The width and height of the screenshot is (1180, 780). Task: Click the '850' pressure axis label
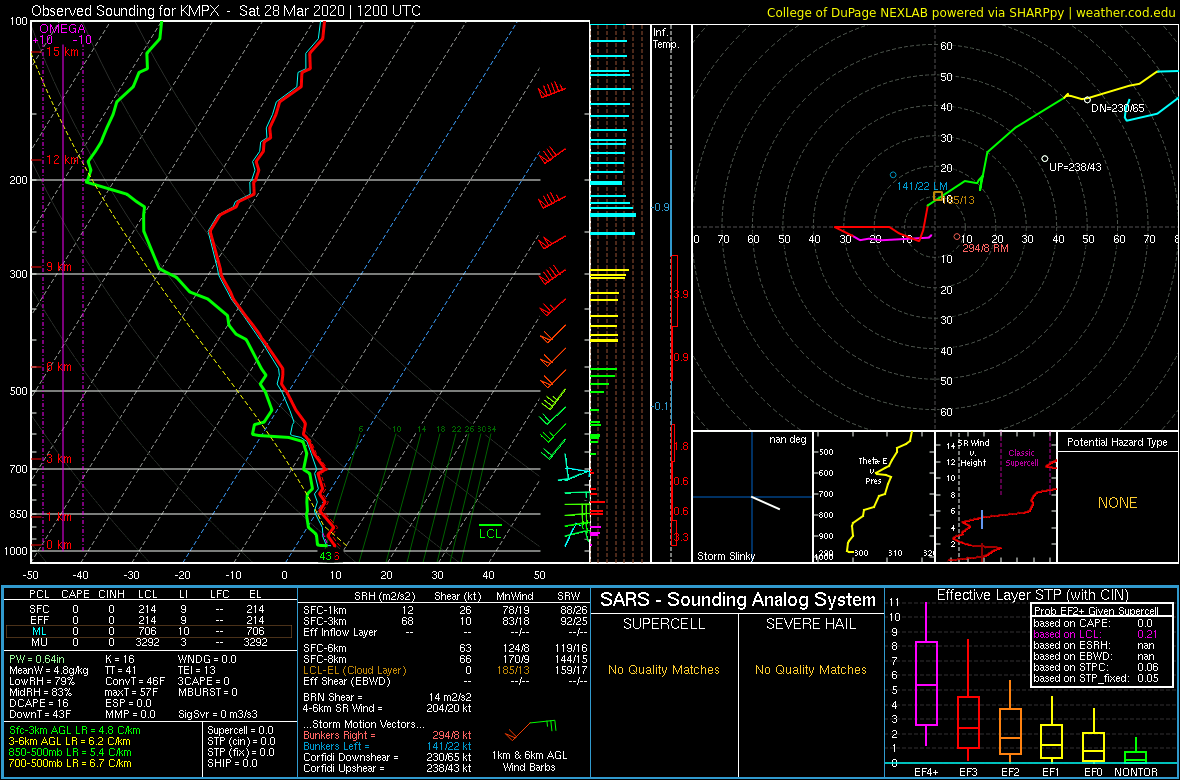[x=17, y=514]
